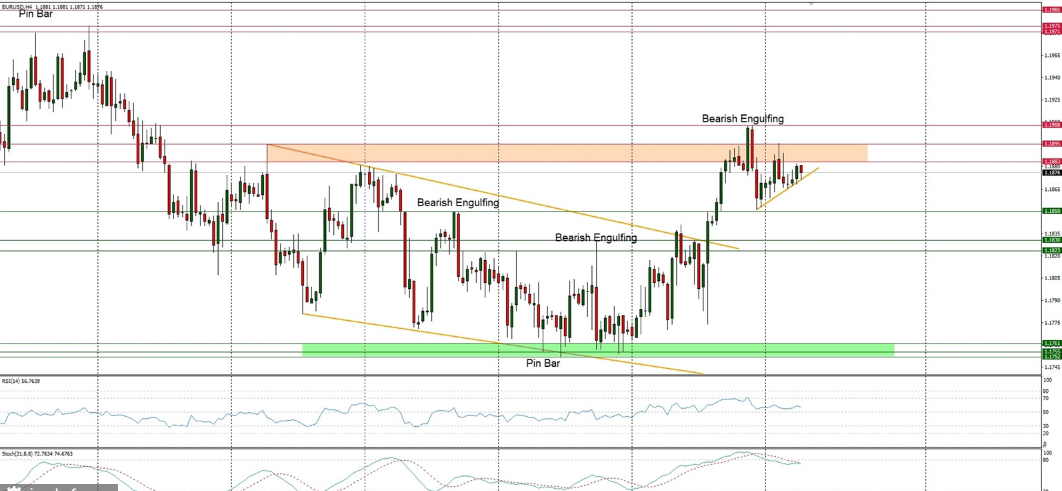Click the top 1.1985 price level label
The height and width of the screenshot is (491, 1062).
[1051, 9]
